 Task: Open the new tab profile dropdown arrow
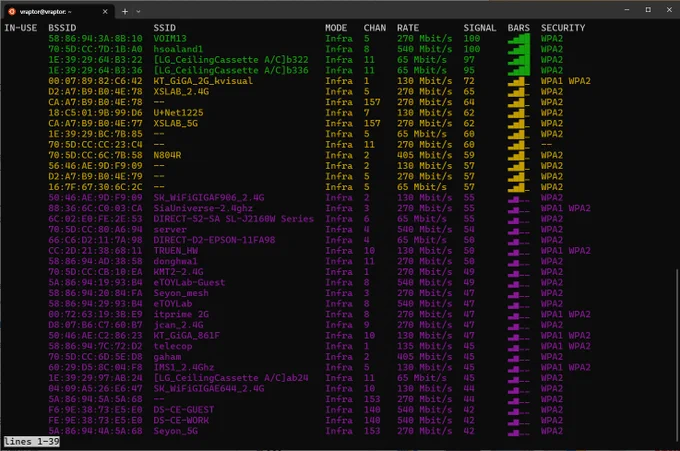tap(138, 12)
